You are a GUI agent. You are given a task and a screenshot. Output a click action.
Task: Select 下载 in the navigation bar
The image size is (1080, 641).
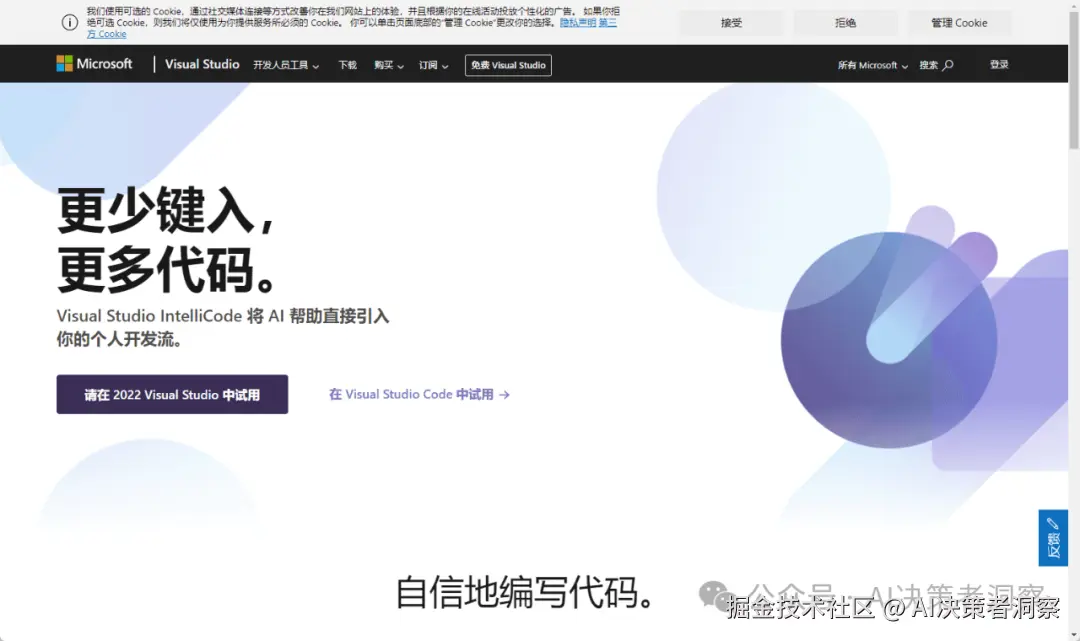pyautogui.click(x=347, y=64)
